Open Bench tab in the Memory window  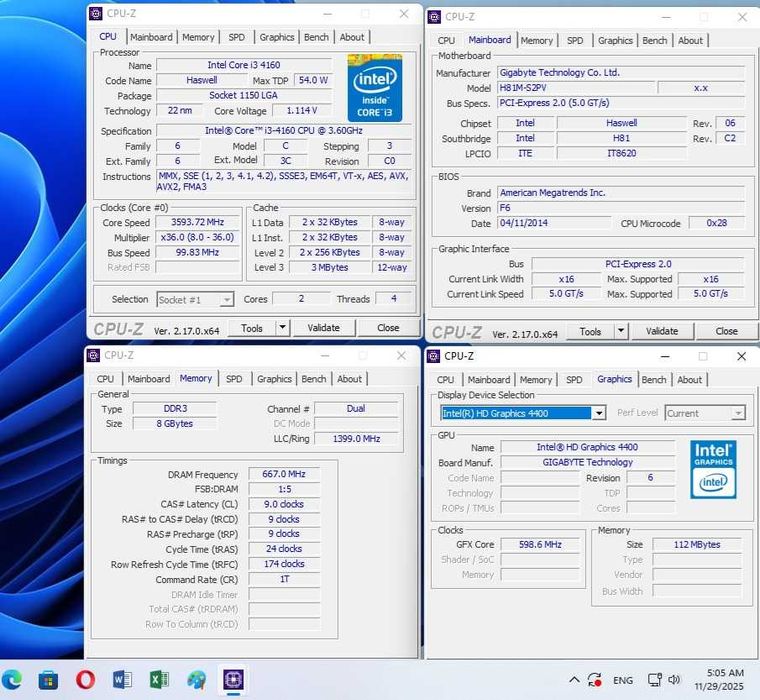pyautogui.click(x=314, y=379)
